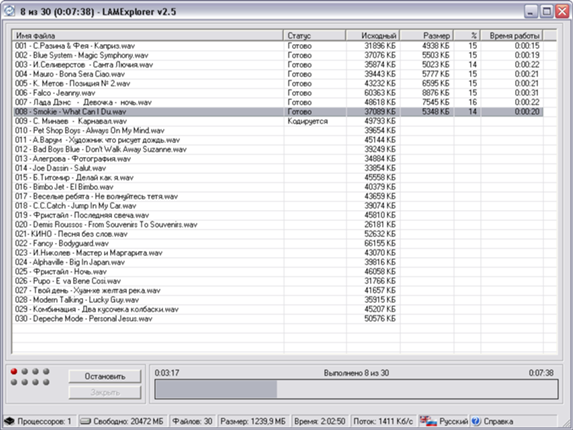Select row 010 - Pet Shop Boys - Always On My Mind.wav
Screen dimensions: 573x430
tap(278, 130)
